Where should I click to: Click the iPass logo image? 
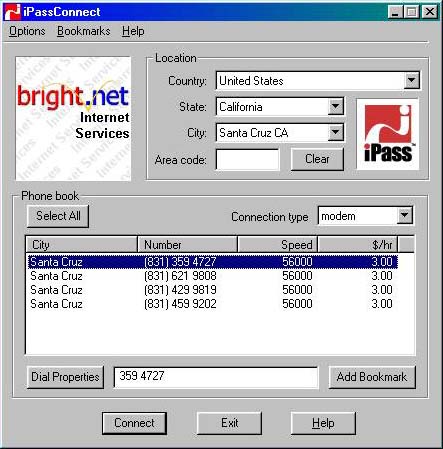[387, 134]
